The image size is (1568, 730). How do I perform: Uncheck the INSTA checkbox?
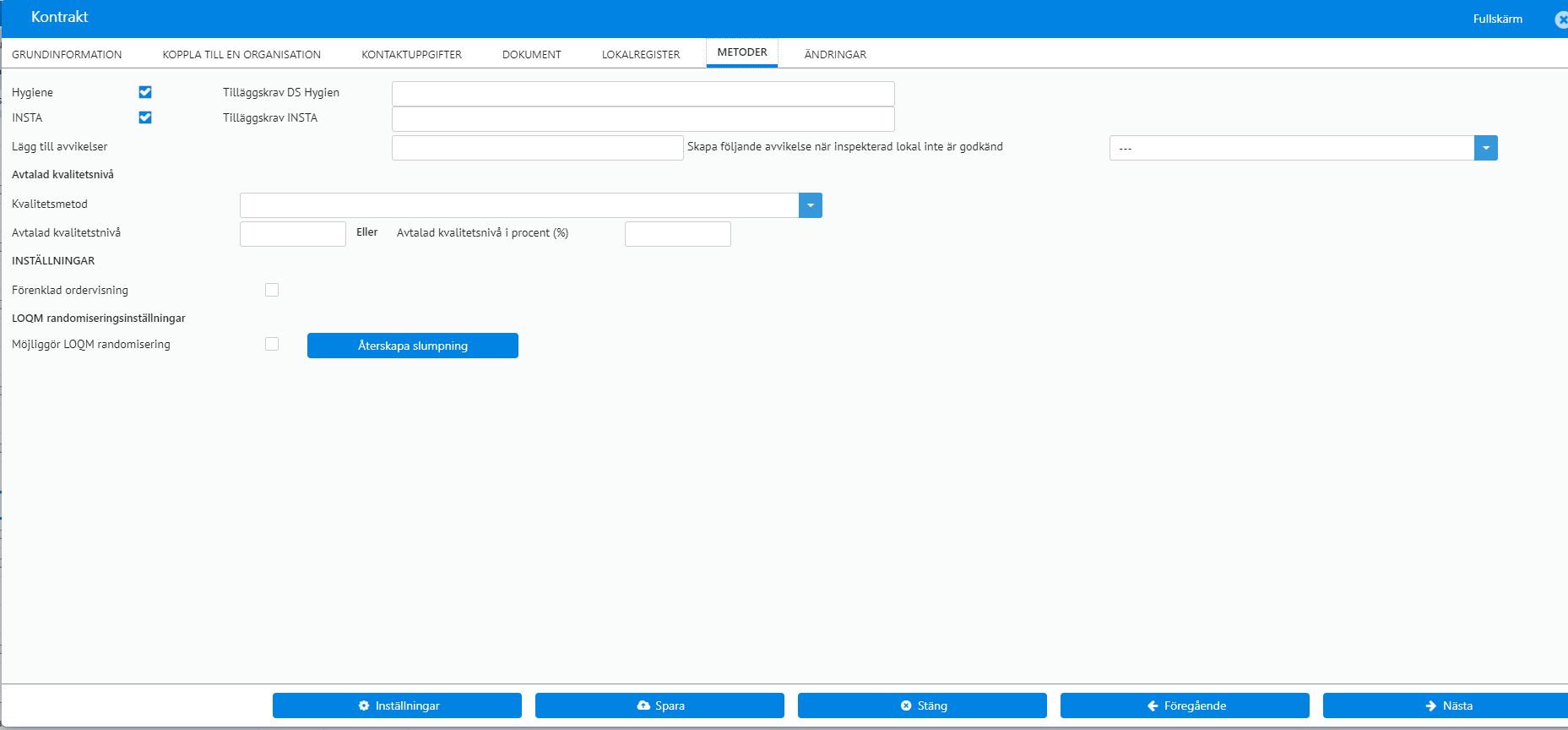click(145, 117)
